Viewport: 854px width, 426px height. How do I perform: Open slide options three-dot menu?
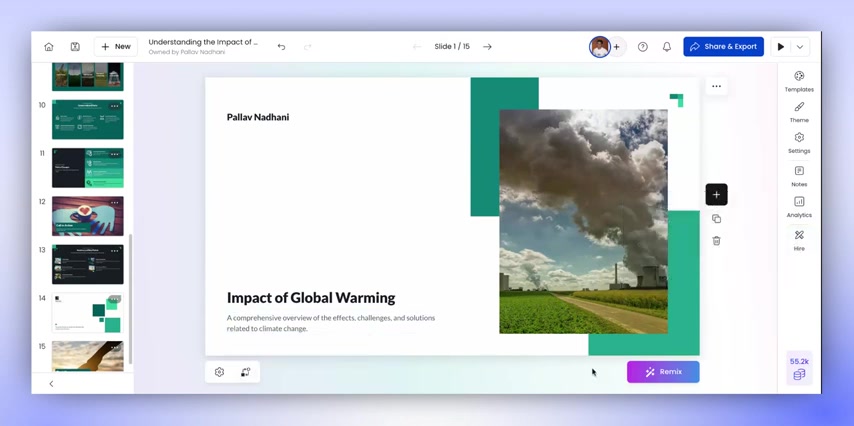716,86
